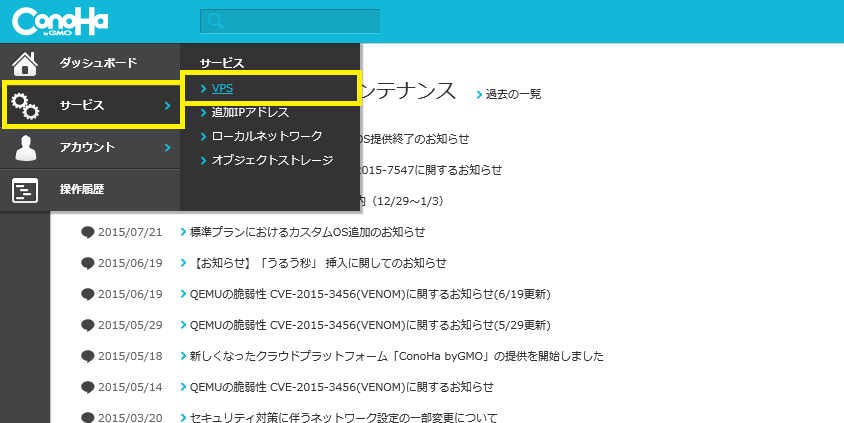Select オブジェクトストレージ submenu entry
The image size is (844, 423).
click(272, 160)
